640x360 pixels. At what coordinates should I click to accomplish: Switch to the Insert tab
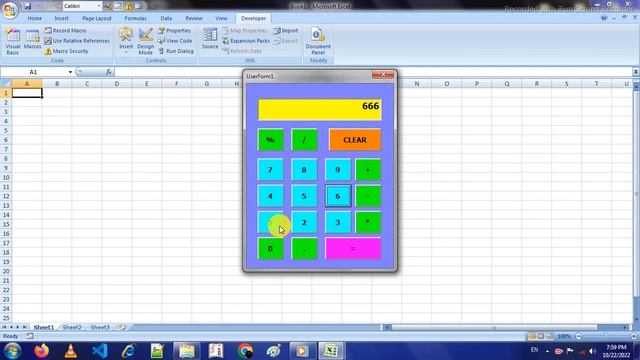click(62, 18)
